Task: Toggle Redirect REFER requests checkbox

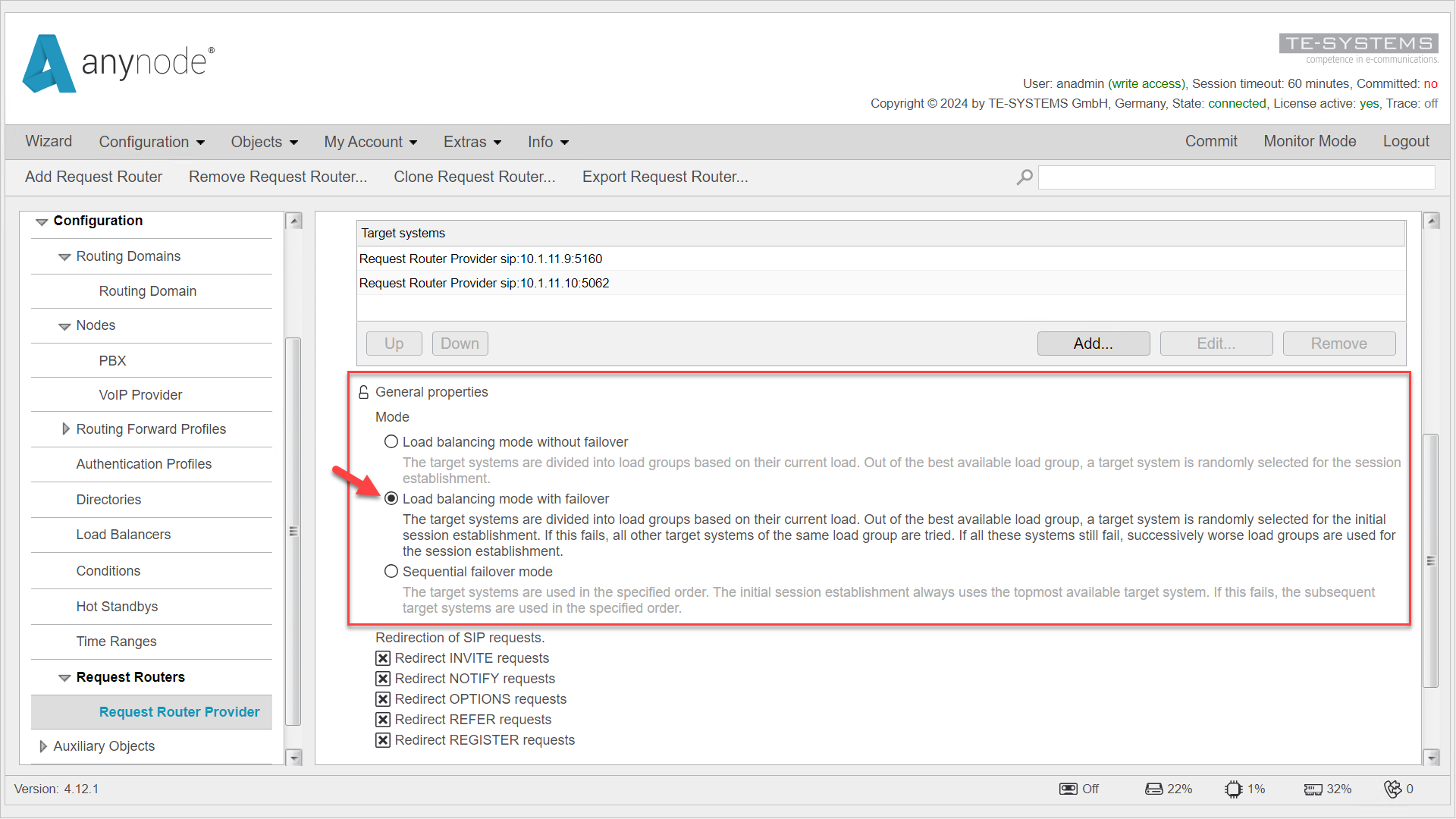Action: (x=383, y=720)
